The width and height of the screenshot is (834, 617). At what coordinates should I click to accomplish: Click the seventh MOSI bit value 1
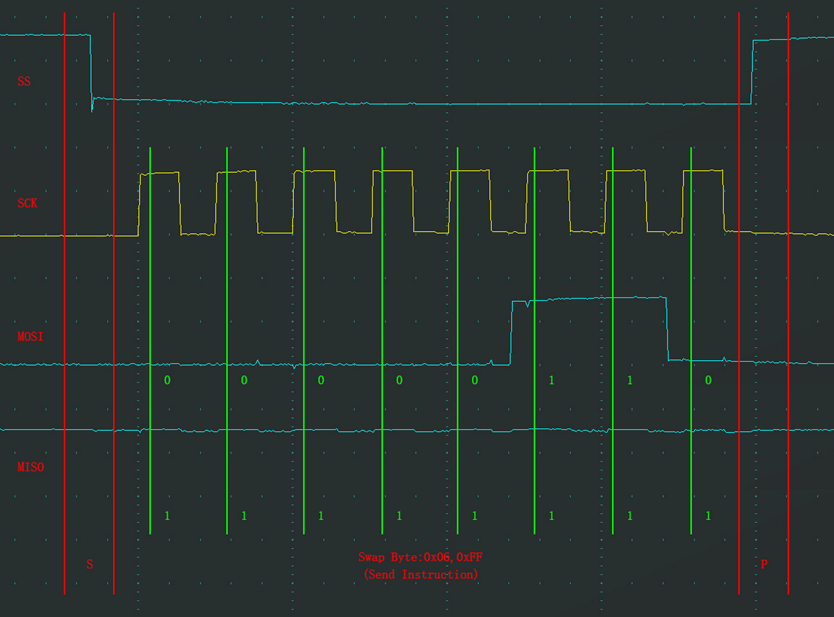point(629,381)
